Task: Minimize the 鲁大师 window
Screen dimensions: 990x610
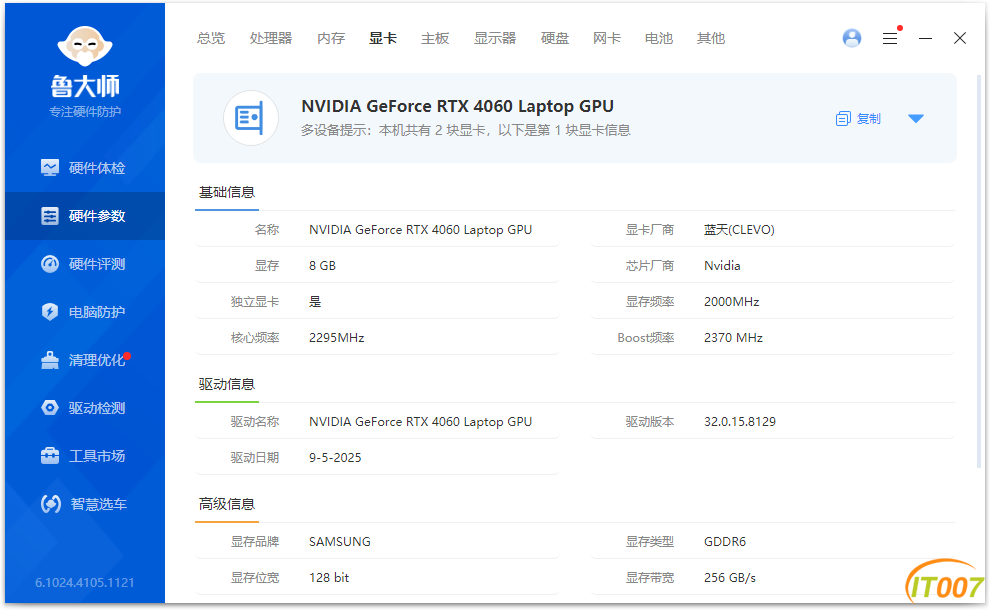Action: [x=926, y=39]
